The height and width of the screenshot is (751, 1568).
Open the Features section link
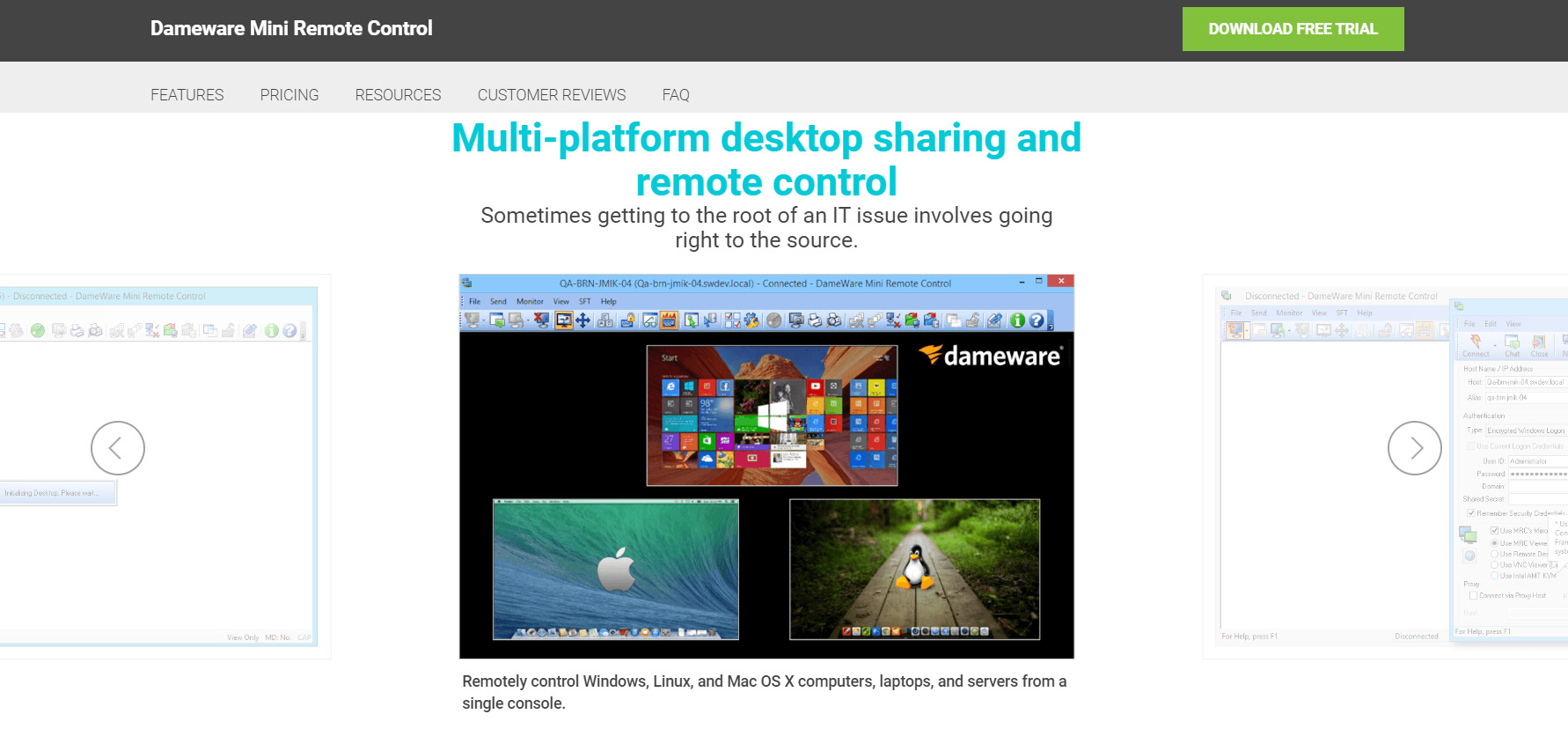[x=187, y=94]
